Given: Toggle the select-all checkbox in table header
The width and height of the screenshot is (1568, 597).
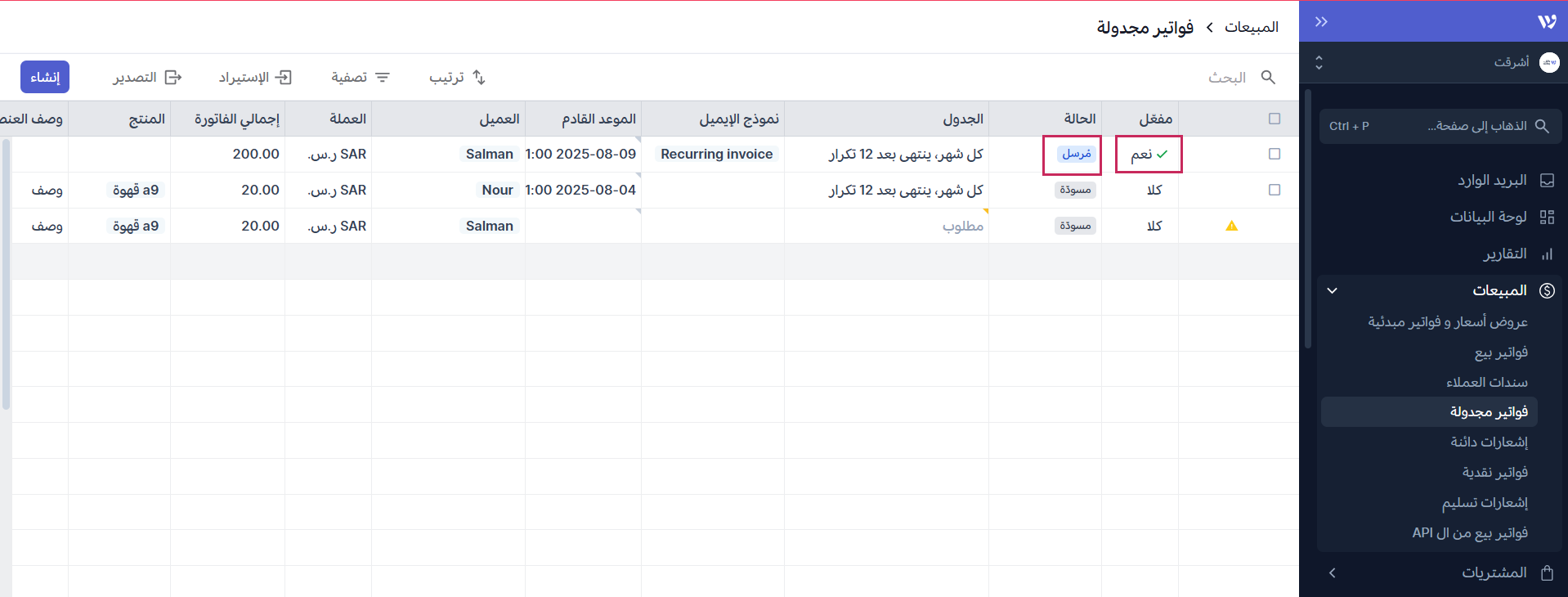Looking at the screenshot, I should (1274, 119).
